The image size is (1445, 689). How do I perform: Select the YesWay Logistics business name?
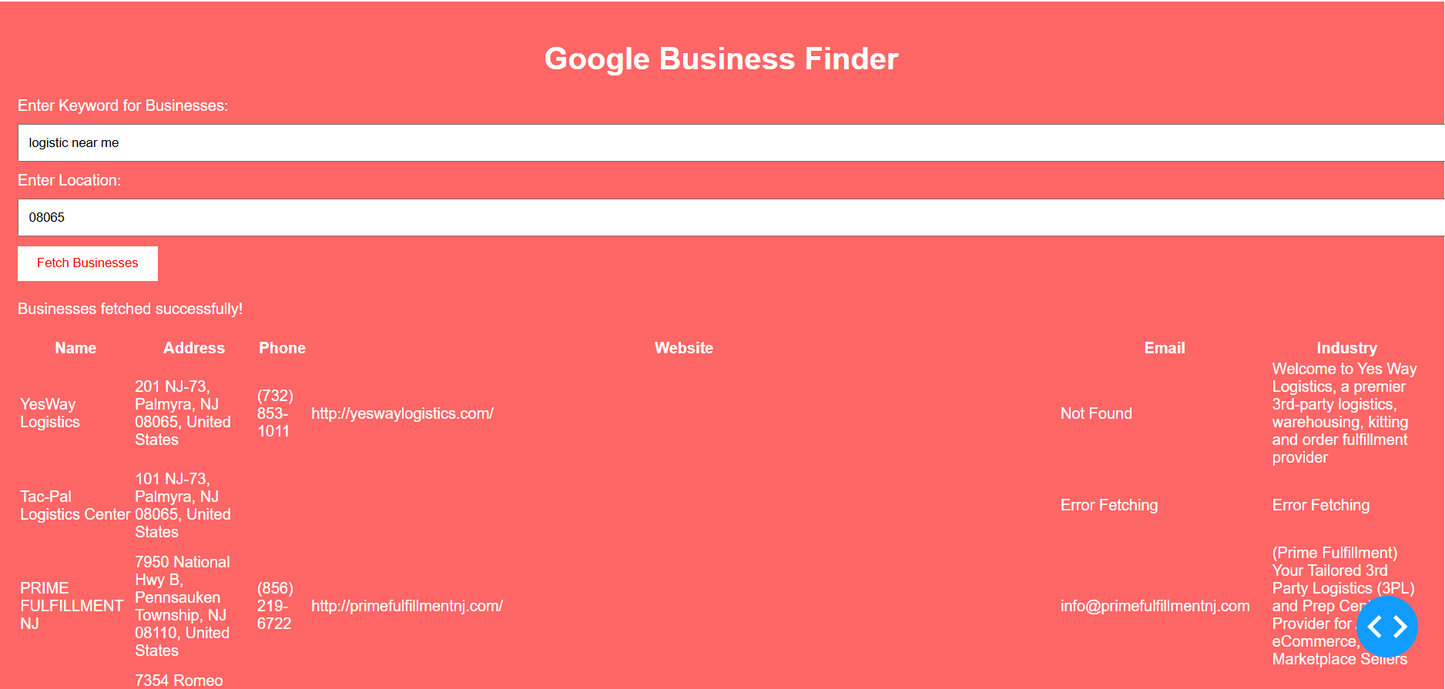pyautogui.click(x=49, y=413)
